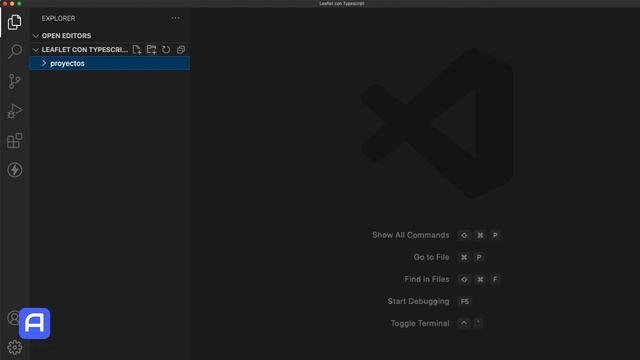Open the Accounts menu icon
Viewport: 640px width, 360px height.
13,318
